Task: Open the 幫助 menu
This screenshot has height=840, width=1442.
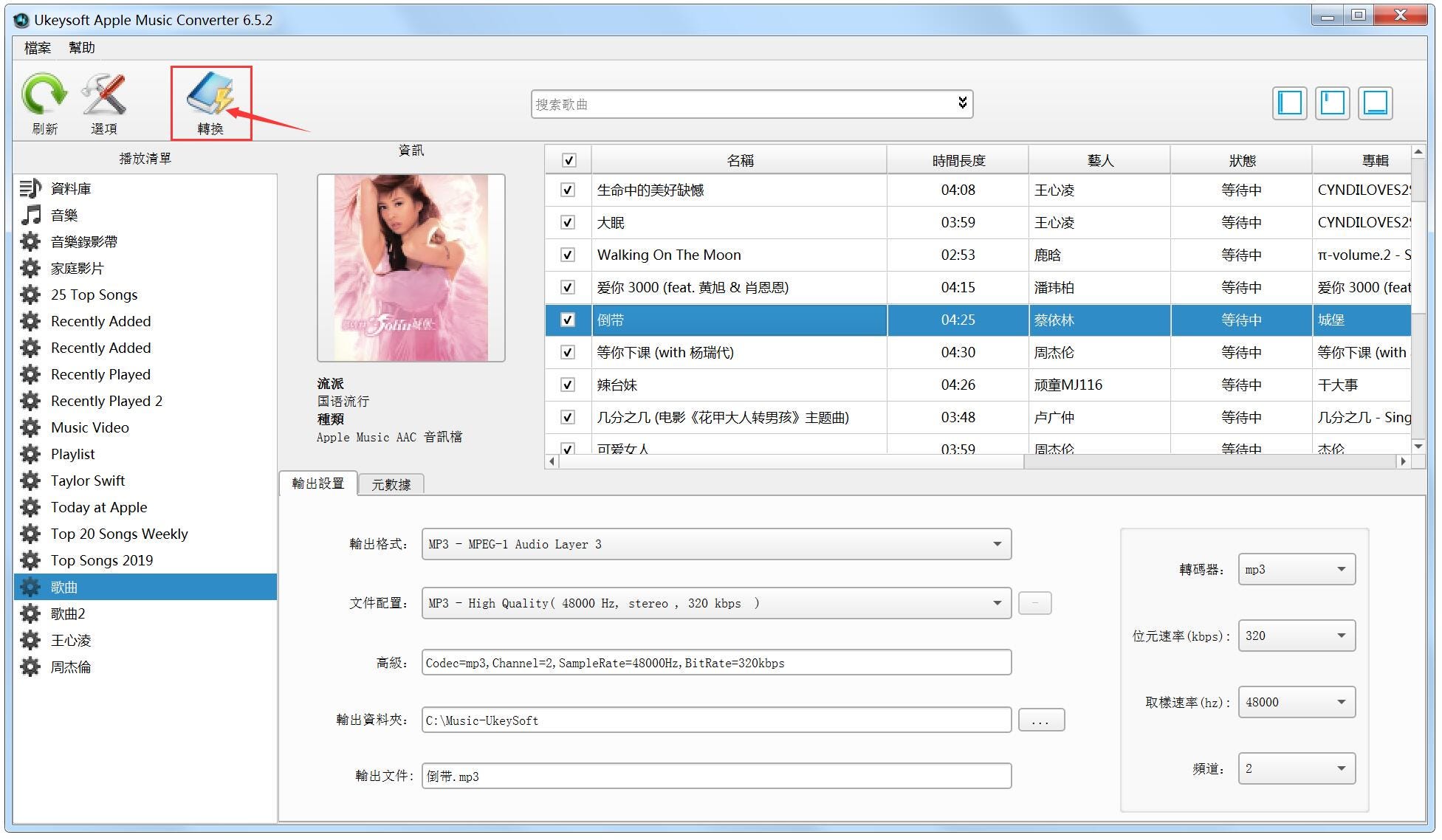Action: (82, 48)
